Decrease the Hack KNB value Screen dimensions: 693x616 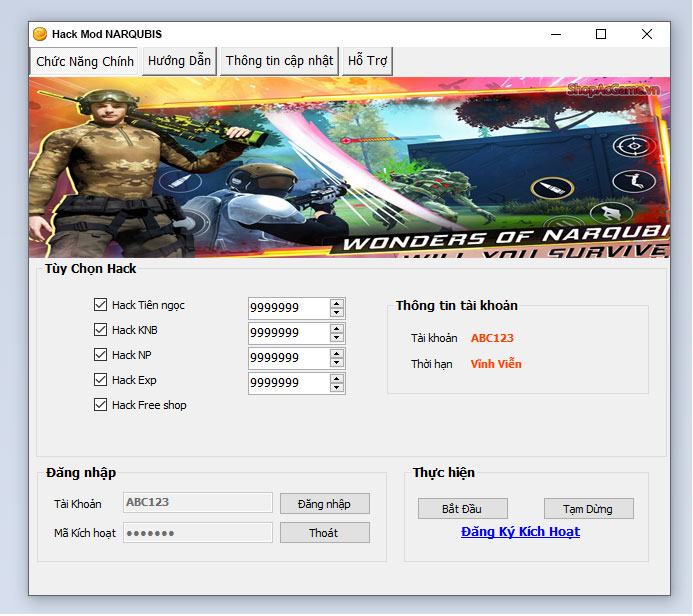pos(337,338)
